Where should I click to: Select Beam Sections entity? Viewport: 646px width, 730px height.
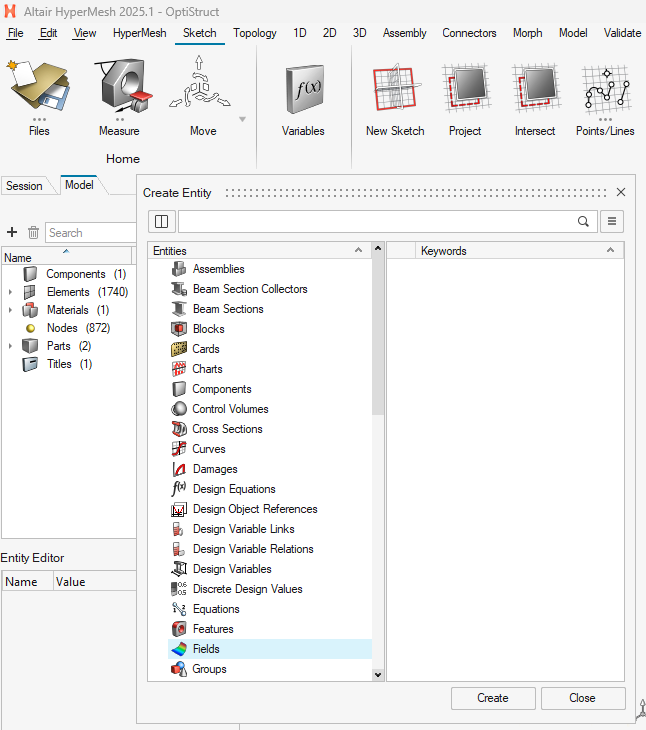228,309
